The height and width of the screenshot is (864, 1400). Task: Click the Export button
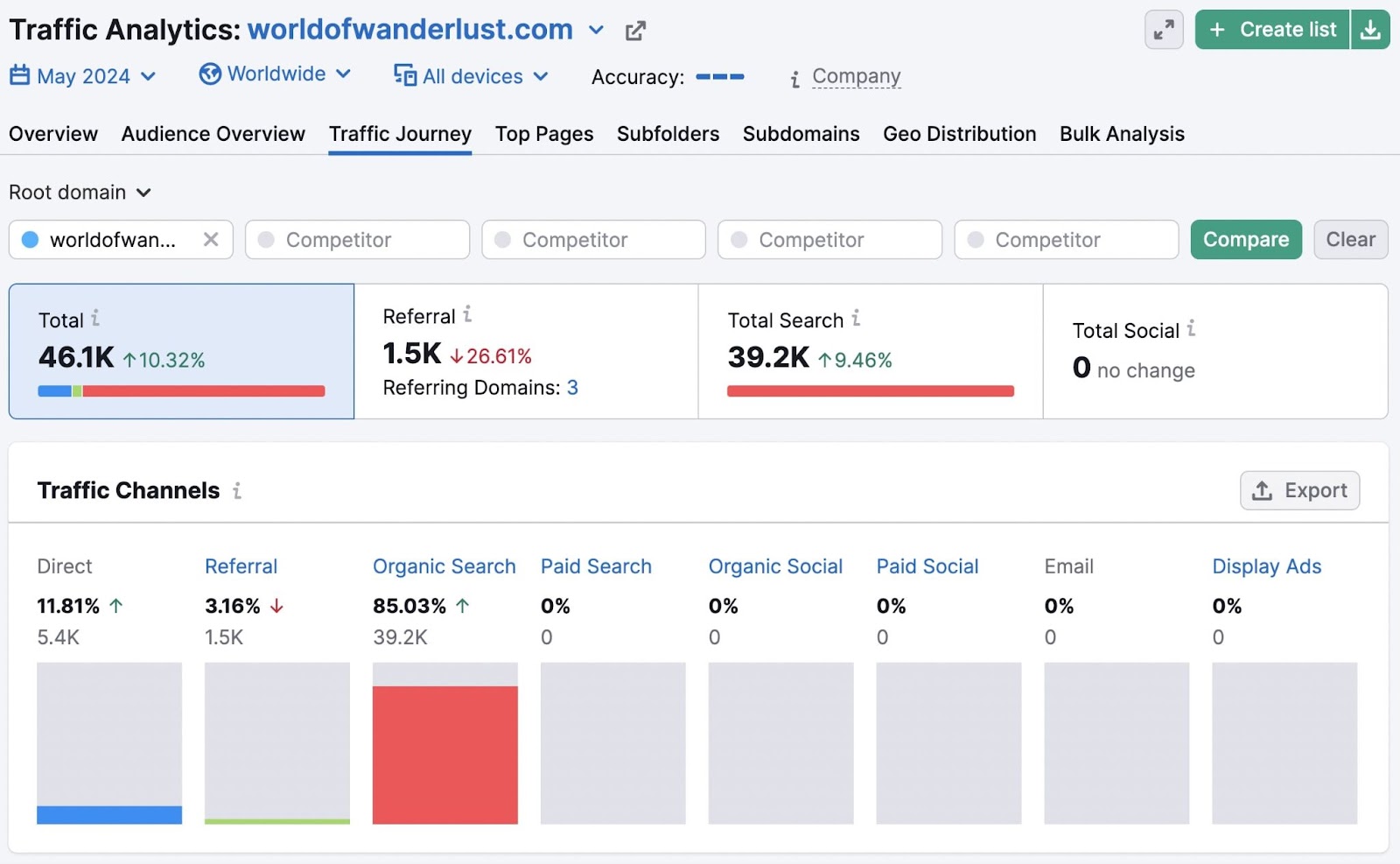[x=1299, y=490]
